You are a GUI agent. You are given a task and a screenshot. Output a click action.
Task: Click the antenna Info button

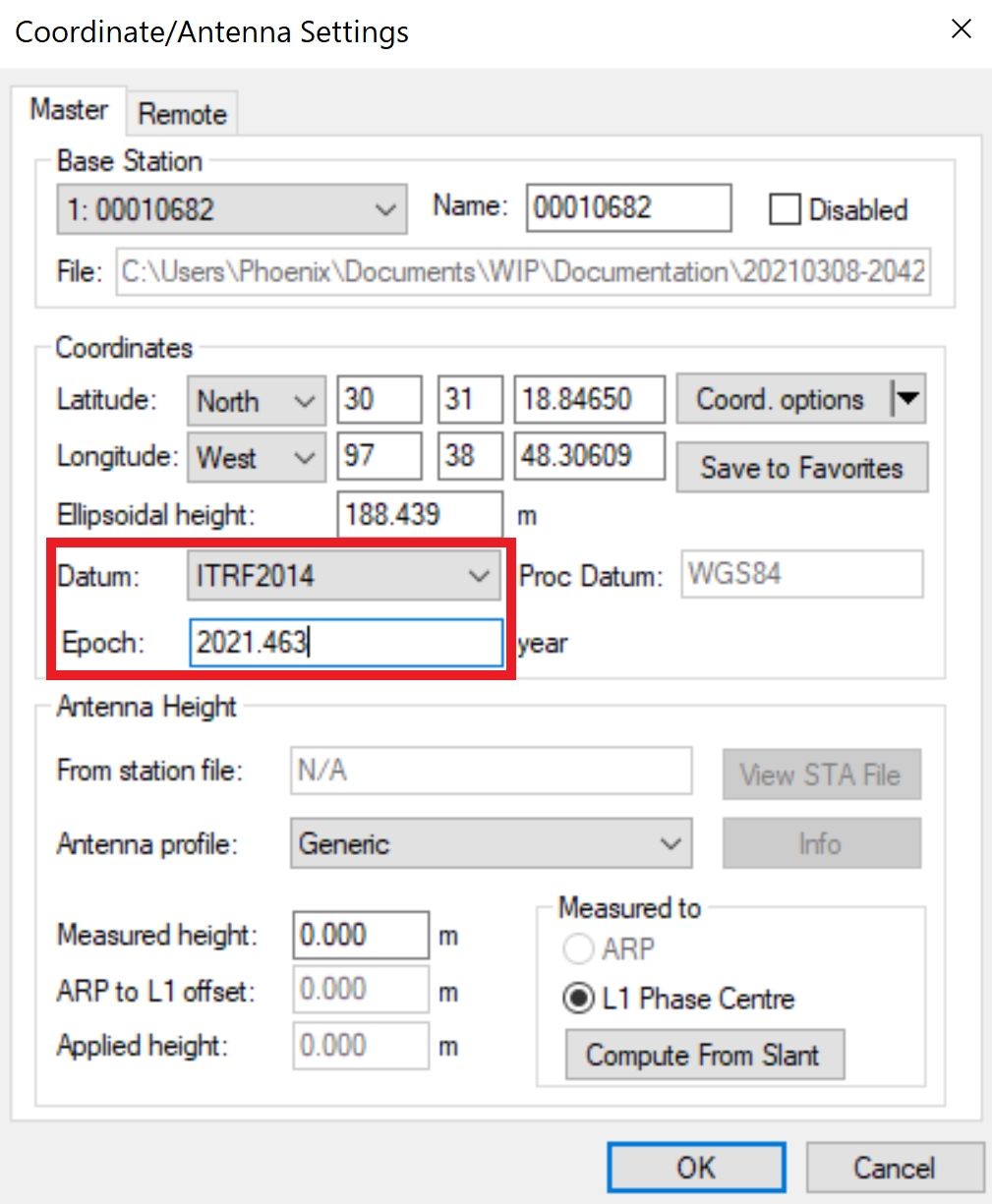(822, 843)
